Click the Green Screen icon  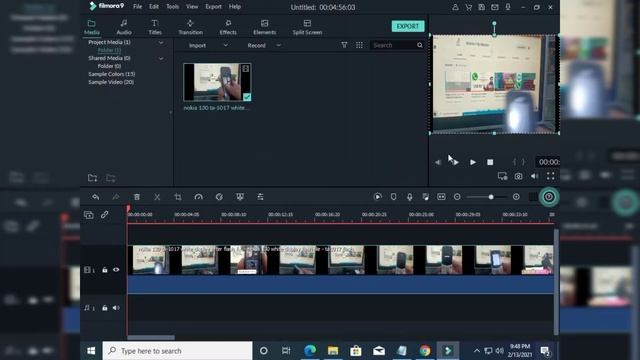tap(240, 197)
